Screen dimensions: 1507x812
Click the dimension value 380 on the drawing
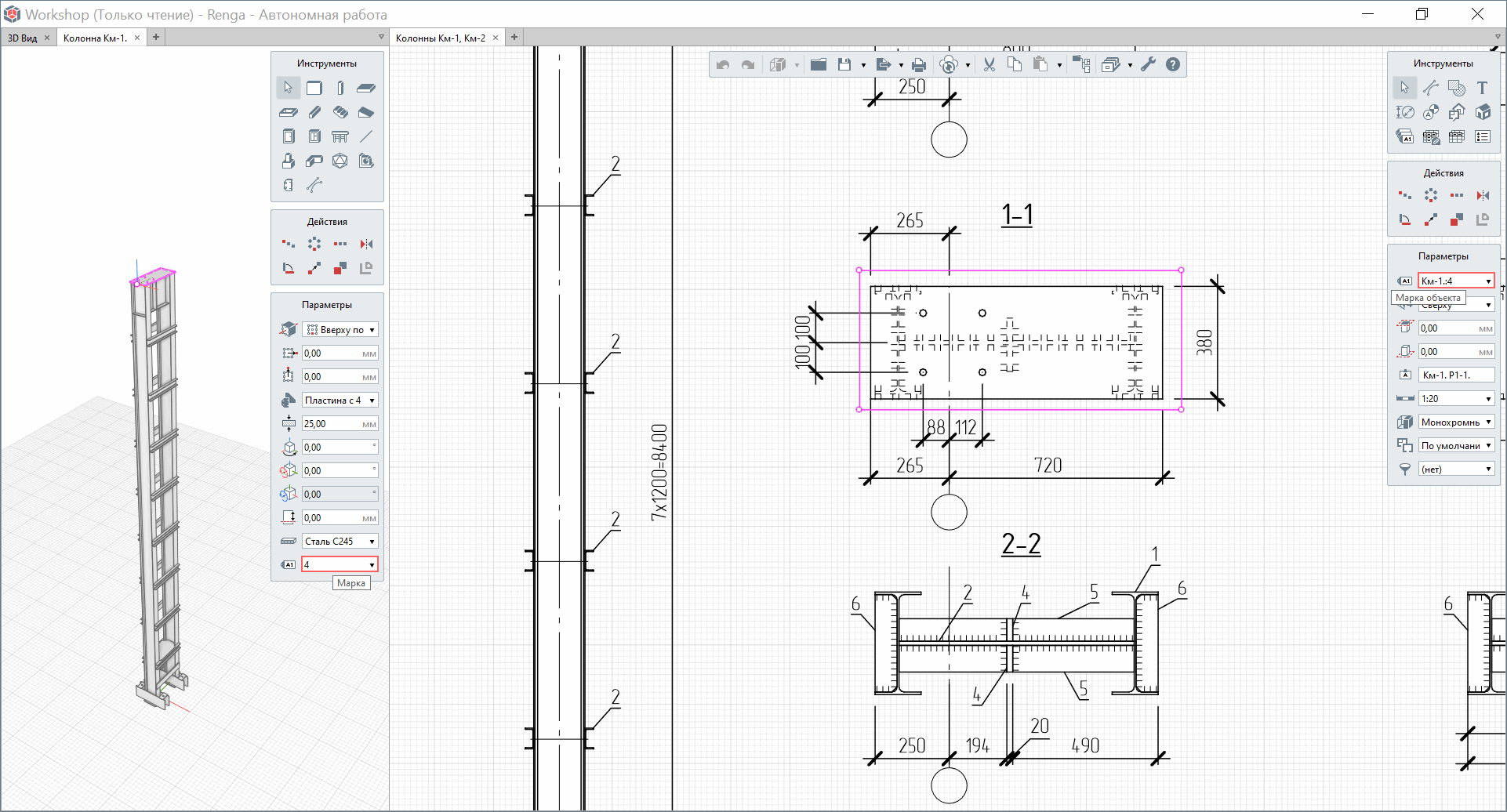1205,343
